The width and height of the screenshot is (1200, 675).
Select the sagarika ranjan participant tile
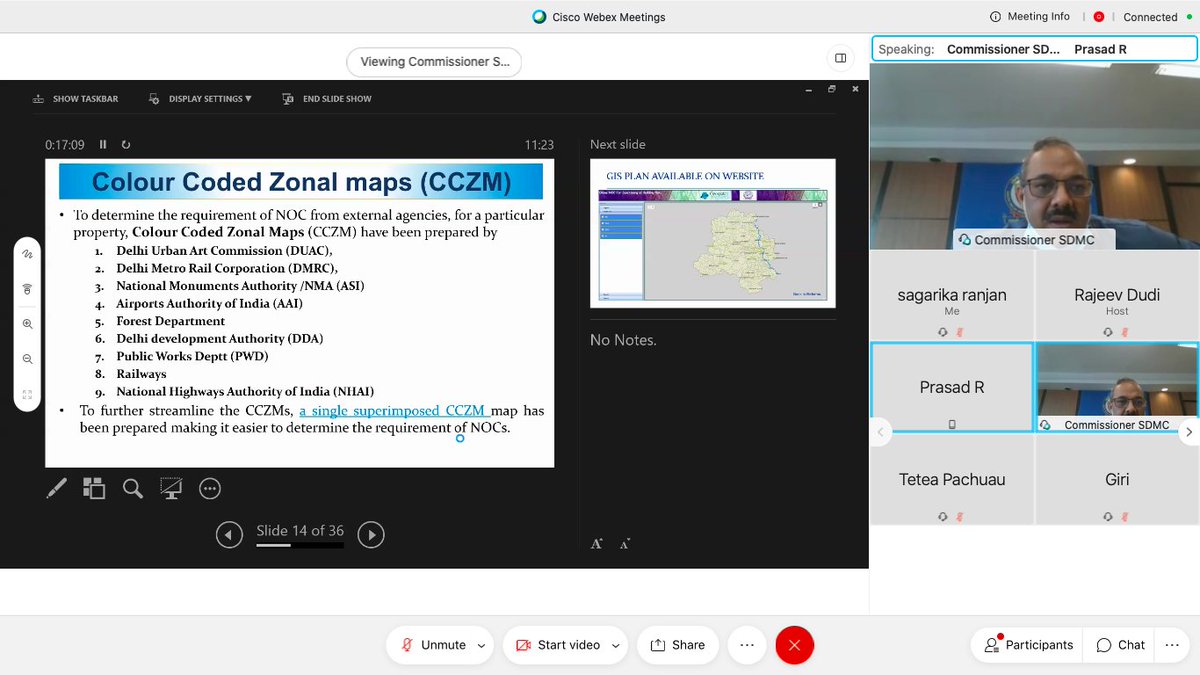(952, 296)
